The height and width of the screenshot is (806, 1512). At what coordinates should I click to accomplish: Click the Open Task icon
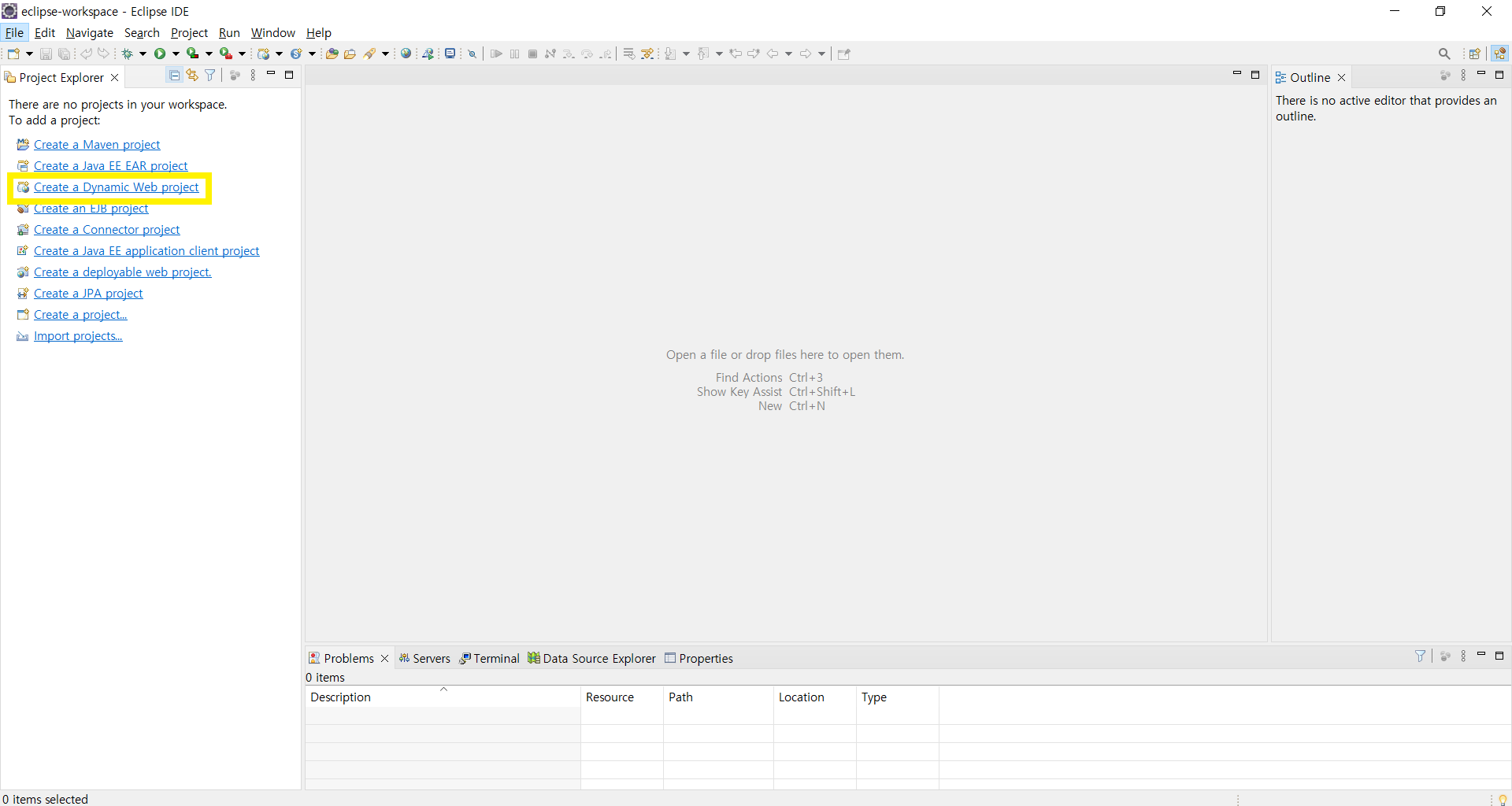[350, 54]
